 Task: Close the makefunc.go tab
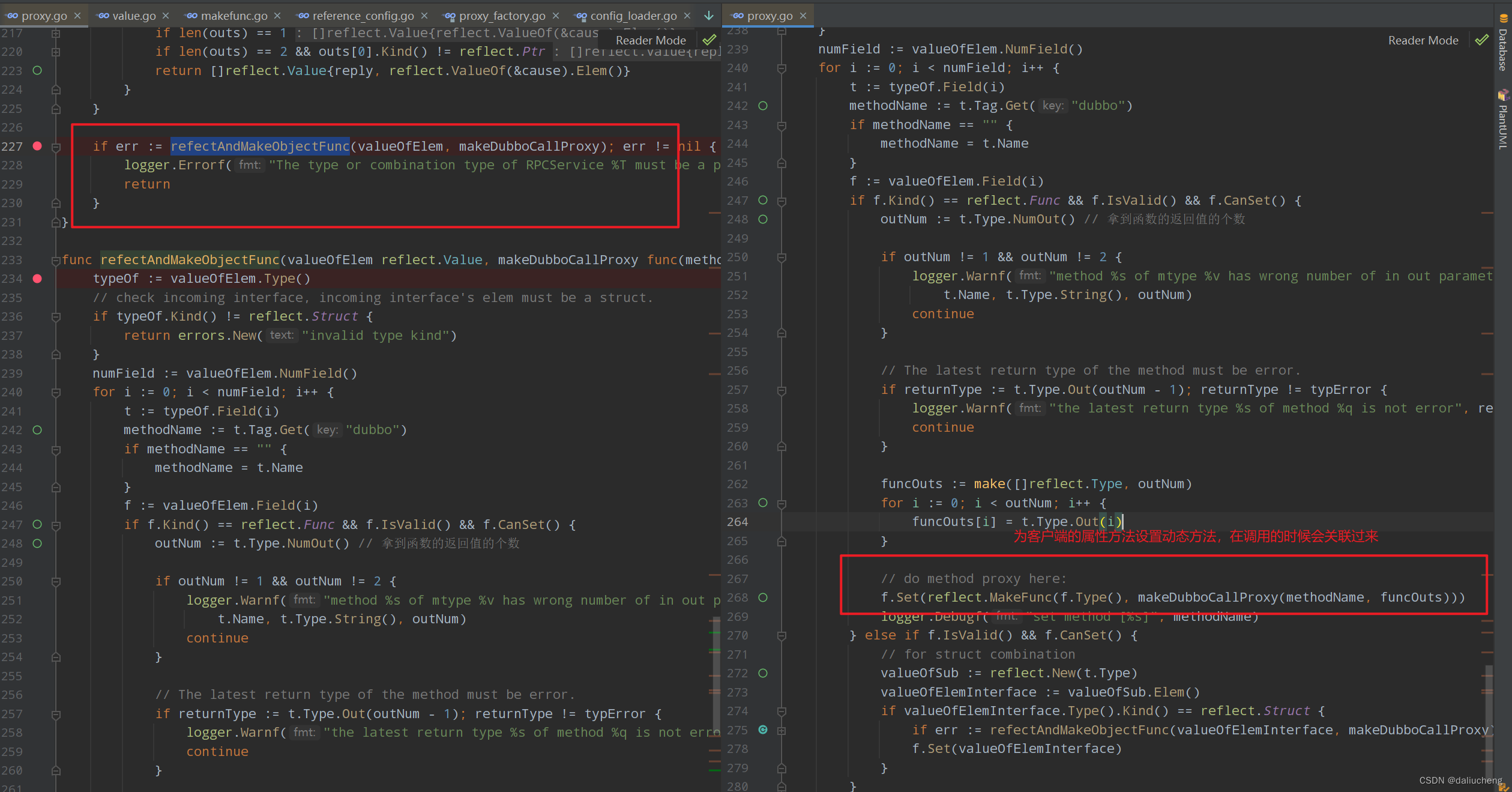pyautogui.click(x=277, y=16)
